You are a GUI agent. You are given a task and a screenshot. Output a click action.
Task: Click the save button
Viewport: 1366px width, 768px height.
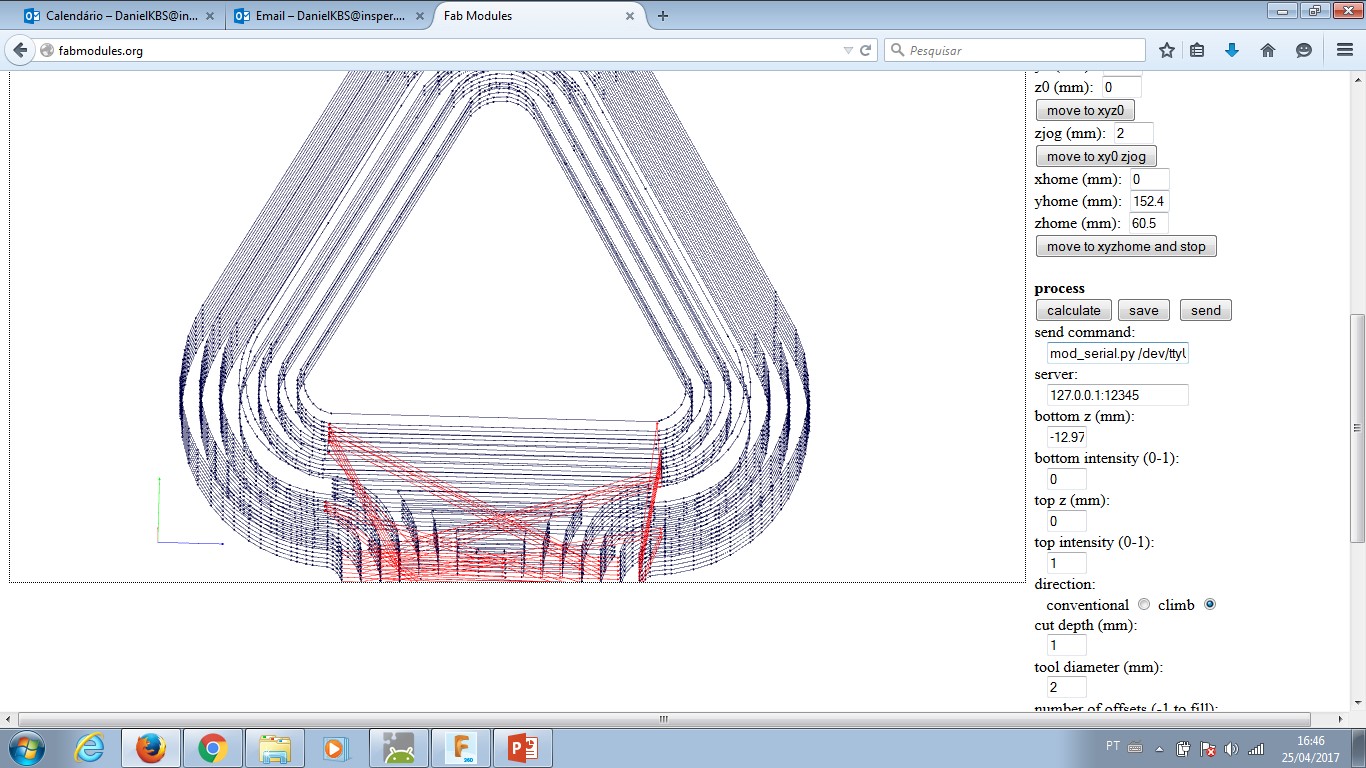click(1143, 310)
